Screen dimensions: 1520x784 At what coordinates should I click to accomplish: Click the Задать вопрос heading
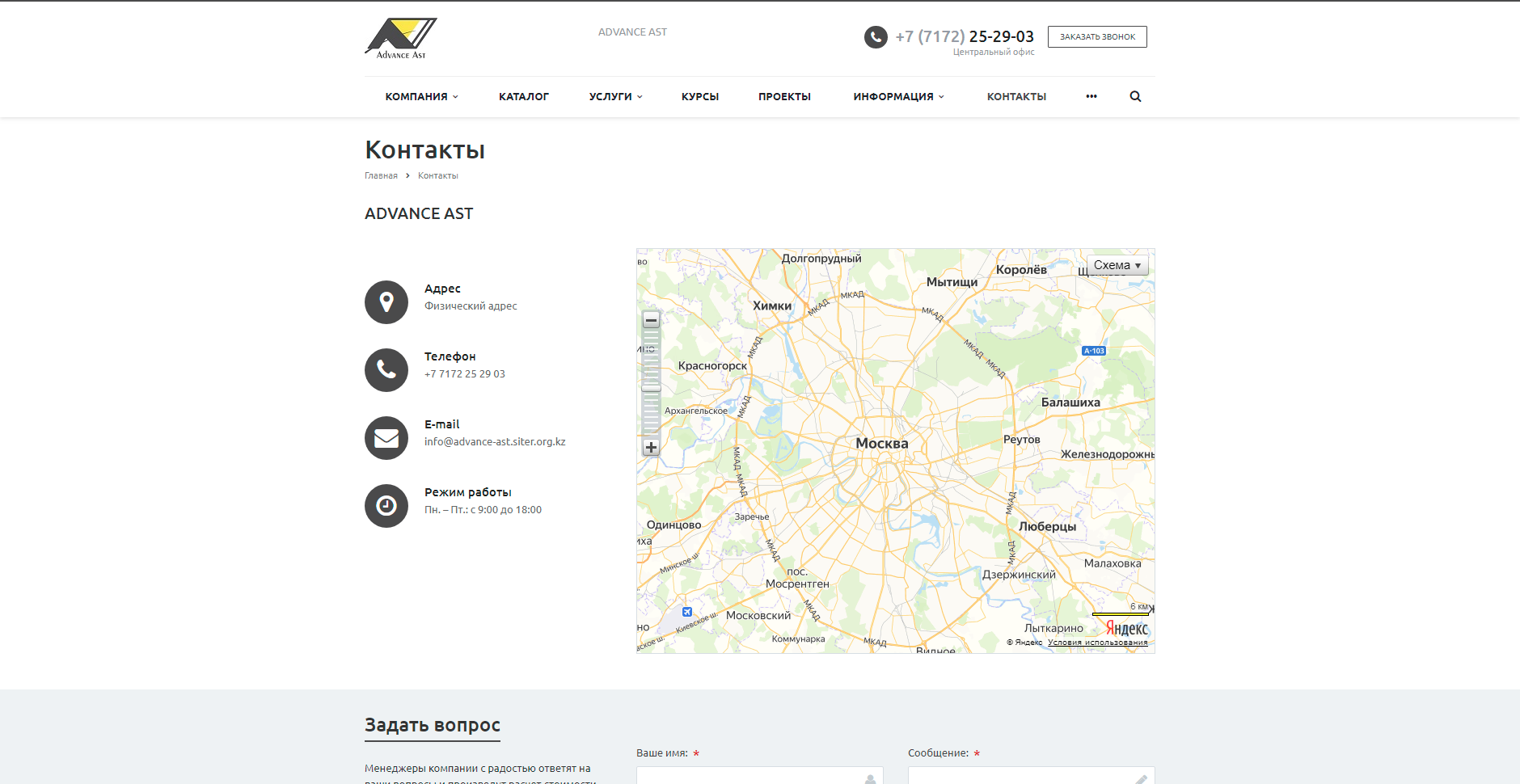coord(433,725)
